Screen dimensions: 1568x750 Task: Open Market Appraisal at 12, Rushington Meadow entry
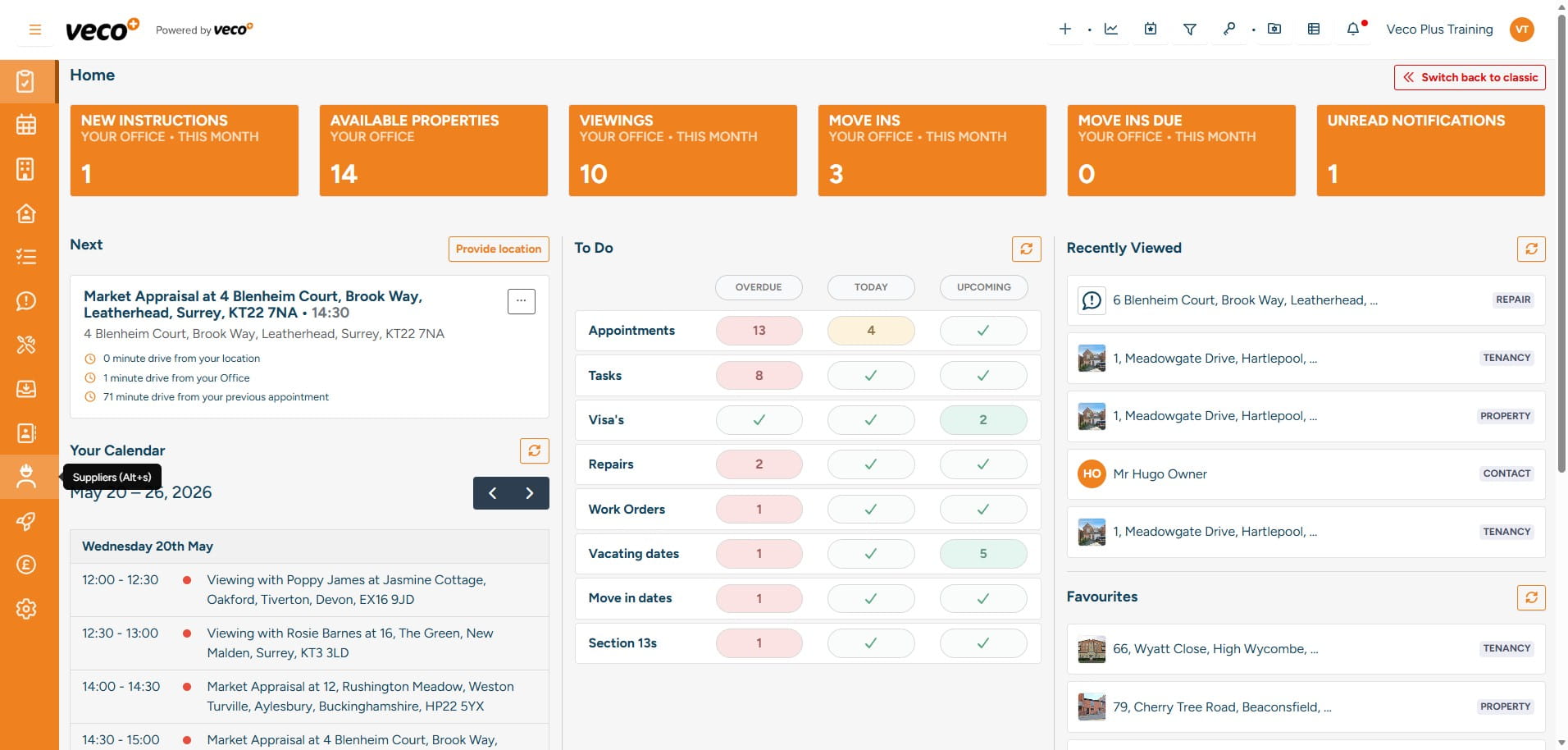point(309,697)
